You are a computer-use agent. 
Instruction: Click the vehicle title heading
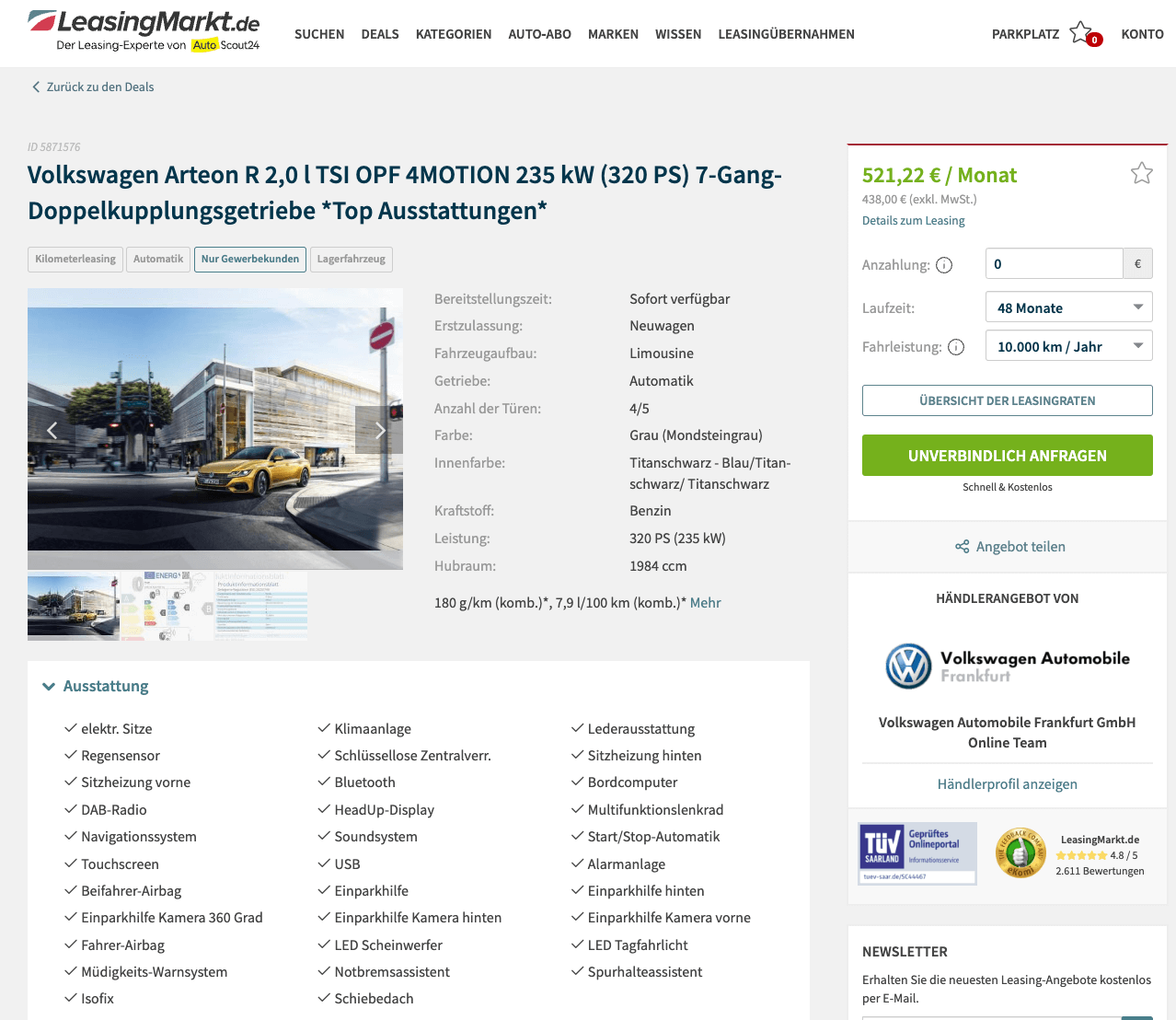coord(405,192)
